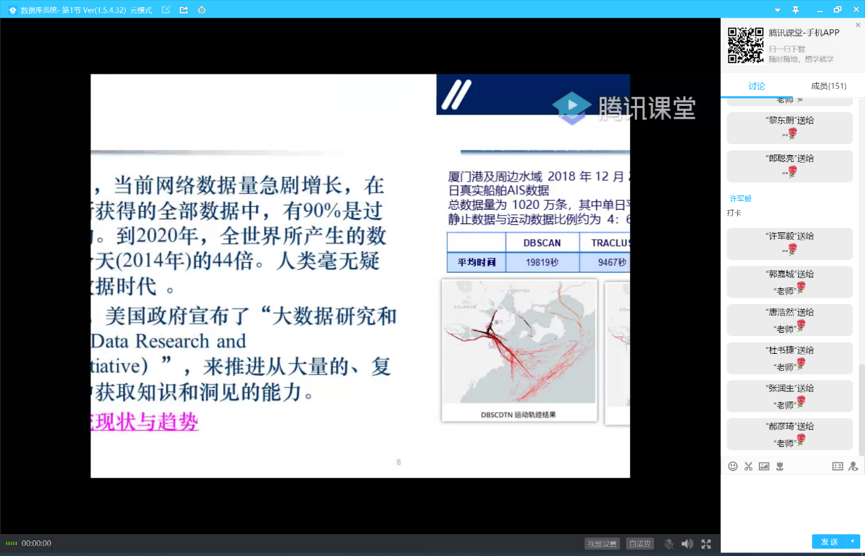
Task: Toggle the microphone mute icon
Action: 668,544
